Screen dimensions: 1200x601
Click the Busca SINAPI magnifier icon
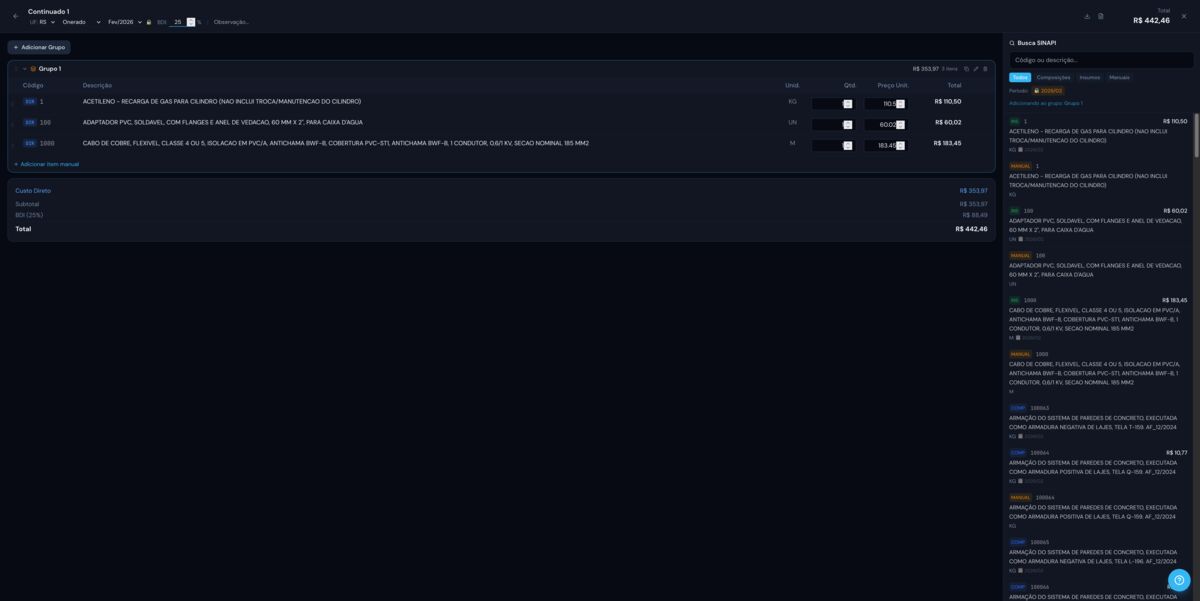tap(1012, 43)
